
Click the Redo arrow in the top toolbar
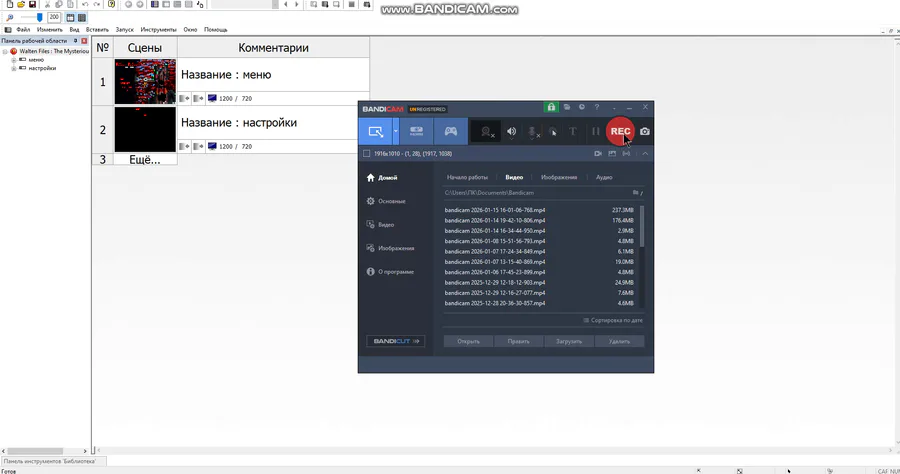(97, 4)
